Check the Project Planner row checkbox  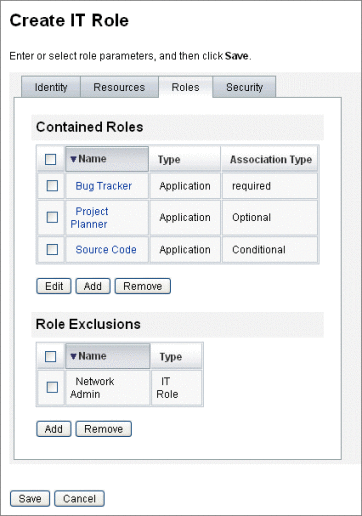coord(52,217)
